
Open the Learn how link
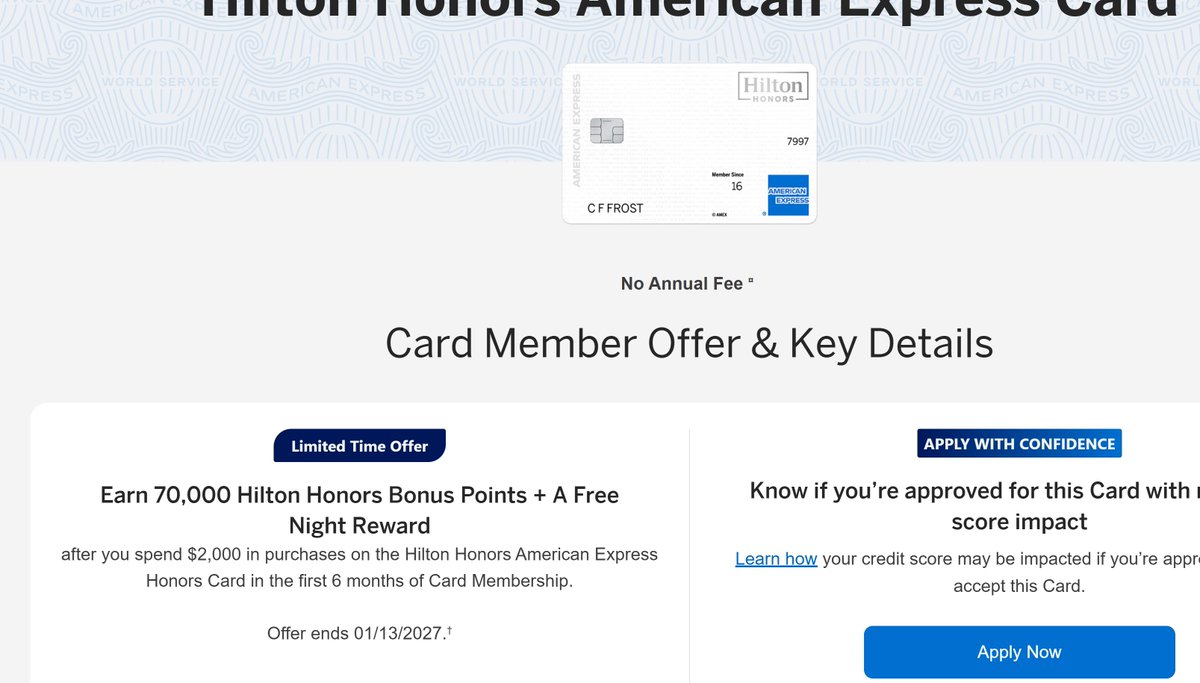coord(776,559)
